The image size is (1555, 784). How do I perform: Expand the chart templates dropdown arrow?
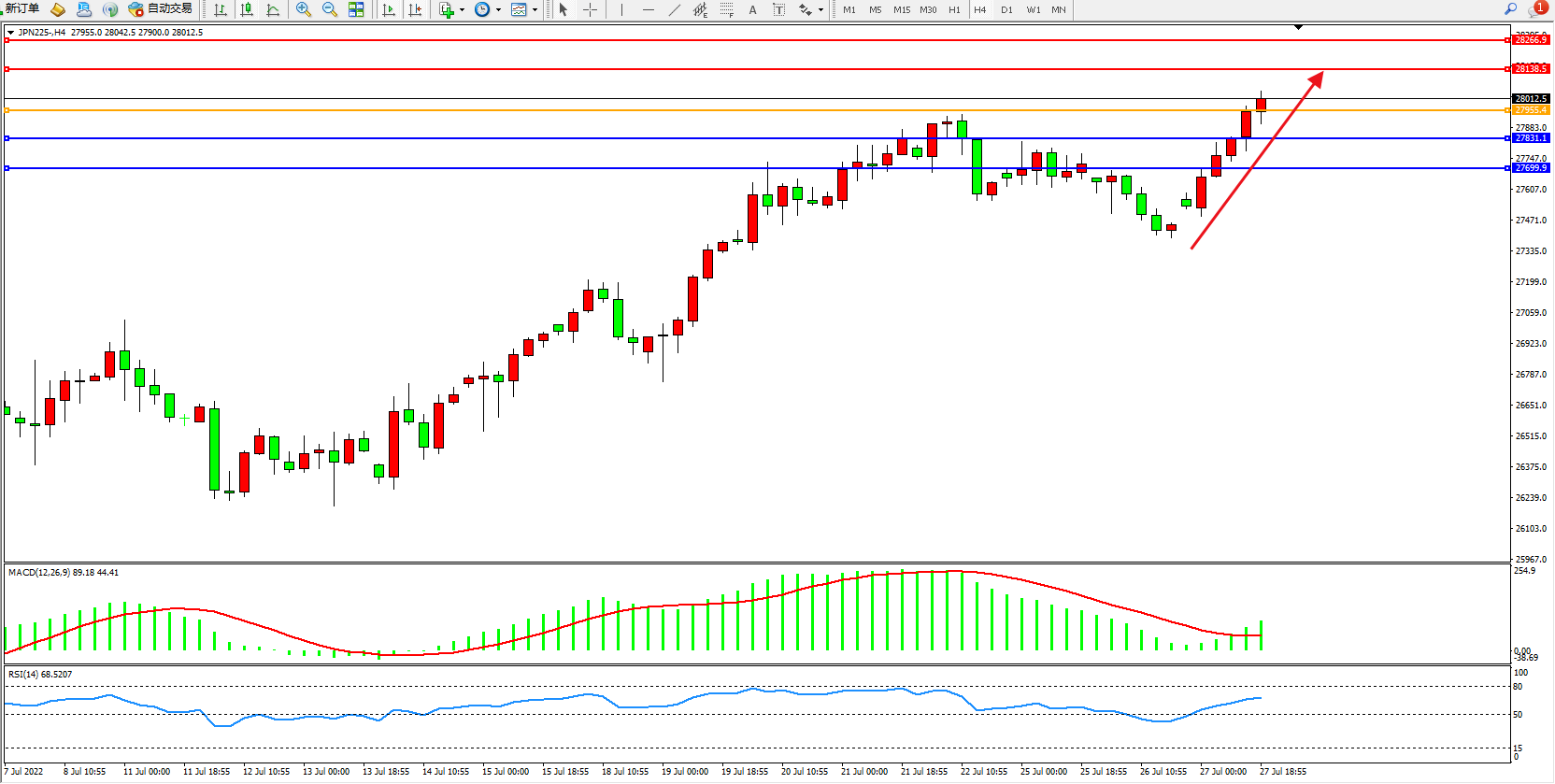[535, 10]
